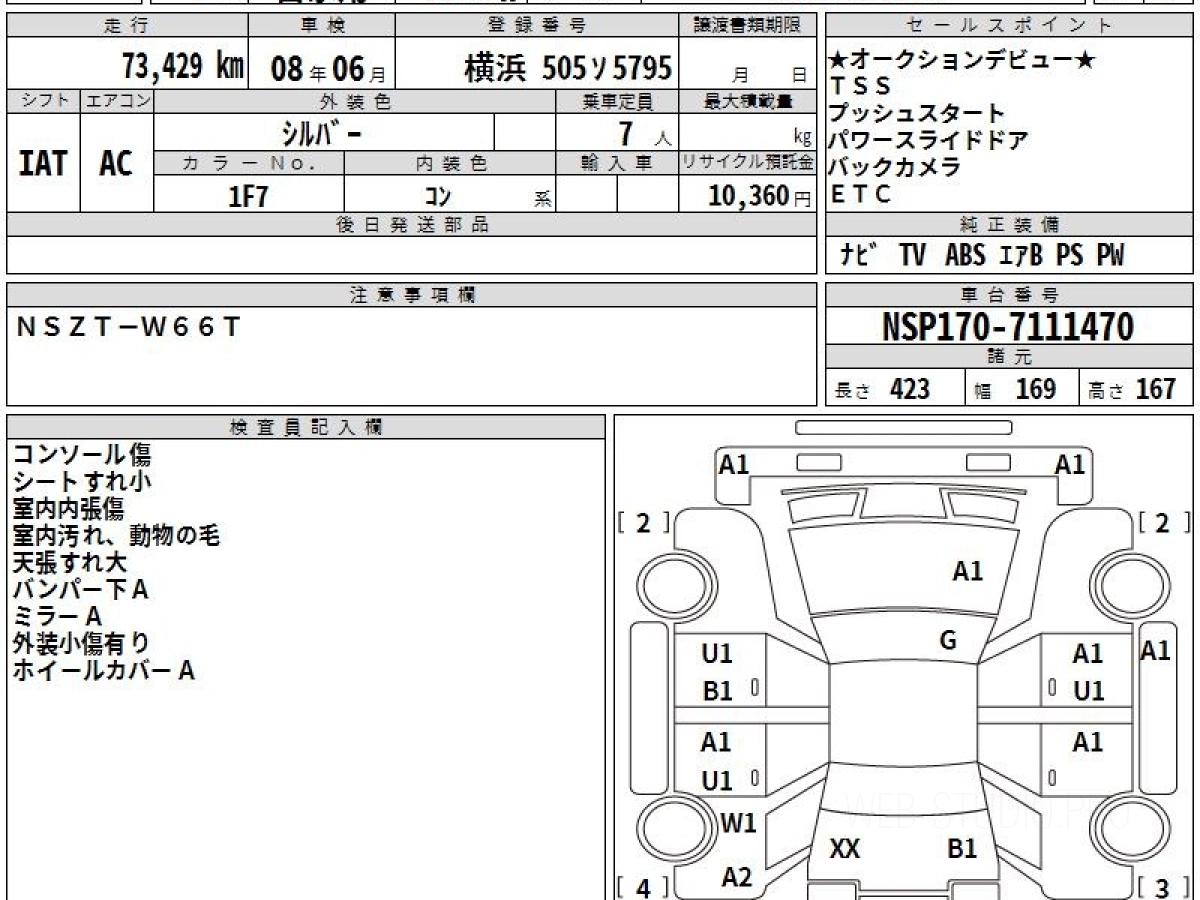The image size is (1200, 900).
Task: Select length value 423
Action: [x=910, y=389]
